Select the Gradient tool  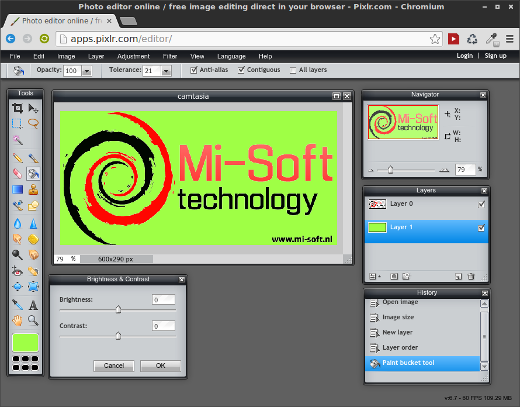[17, 189]
